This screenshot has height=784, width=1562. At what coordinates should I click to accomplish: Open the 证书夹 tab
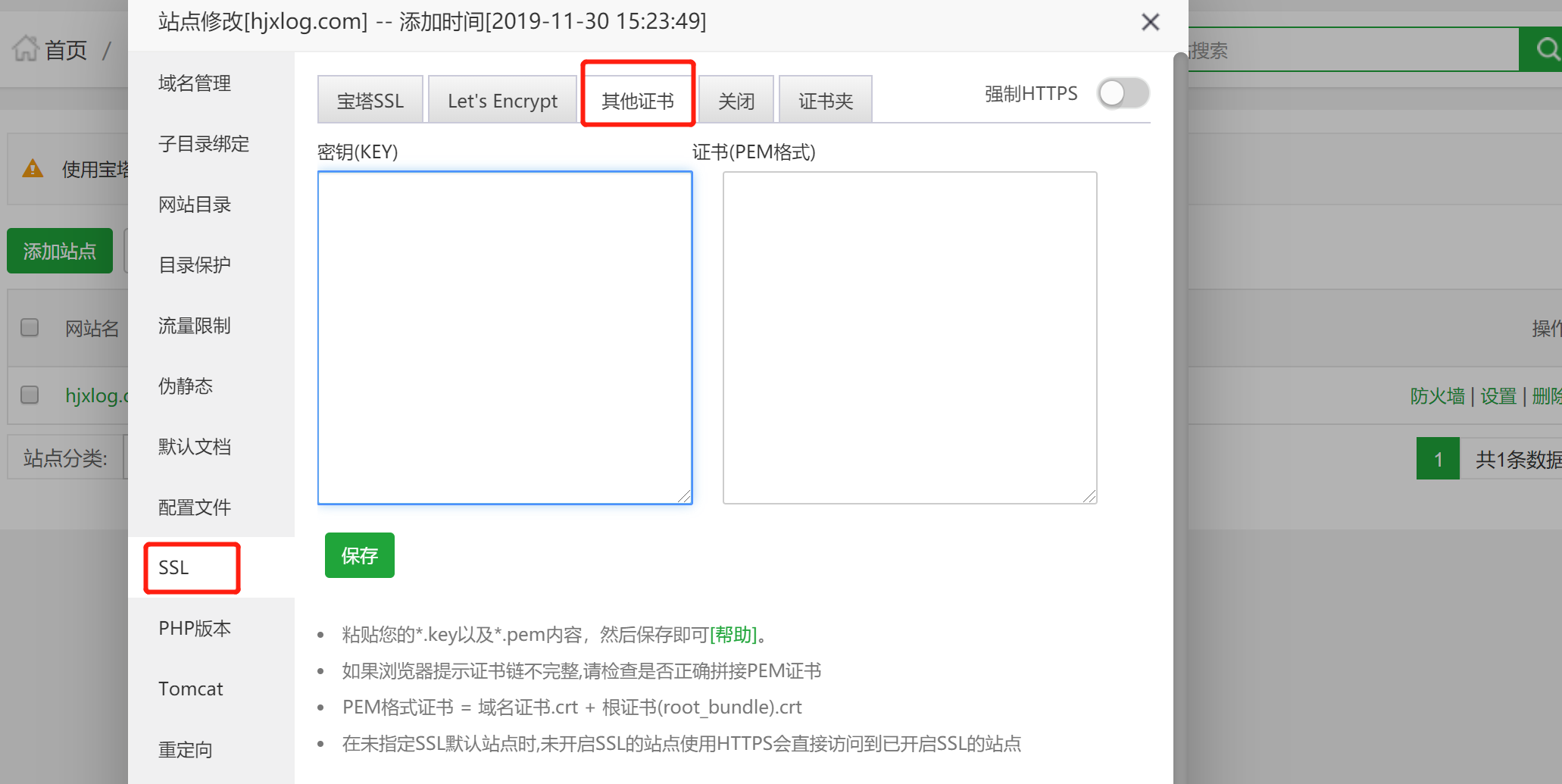tap(825, 100)
